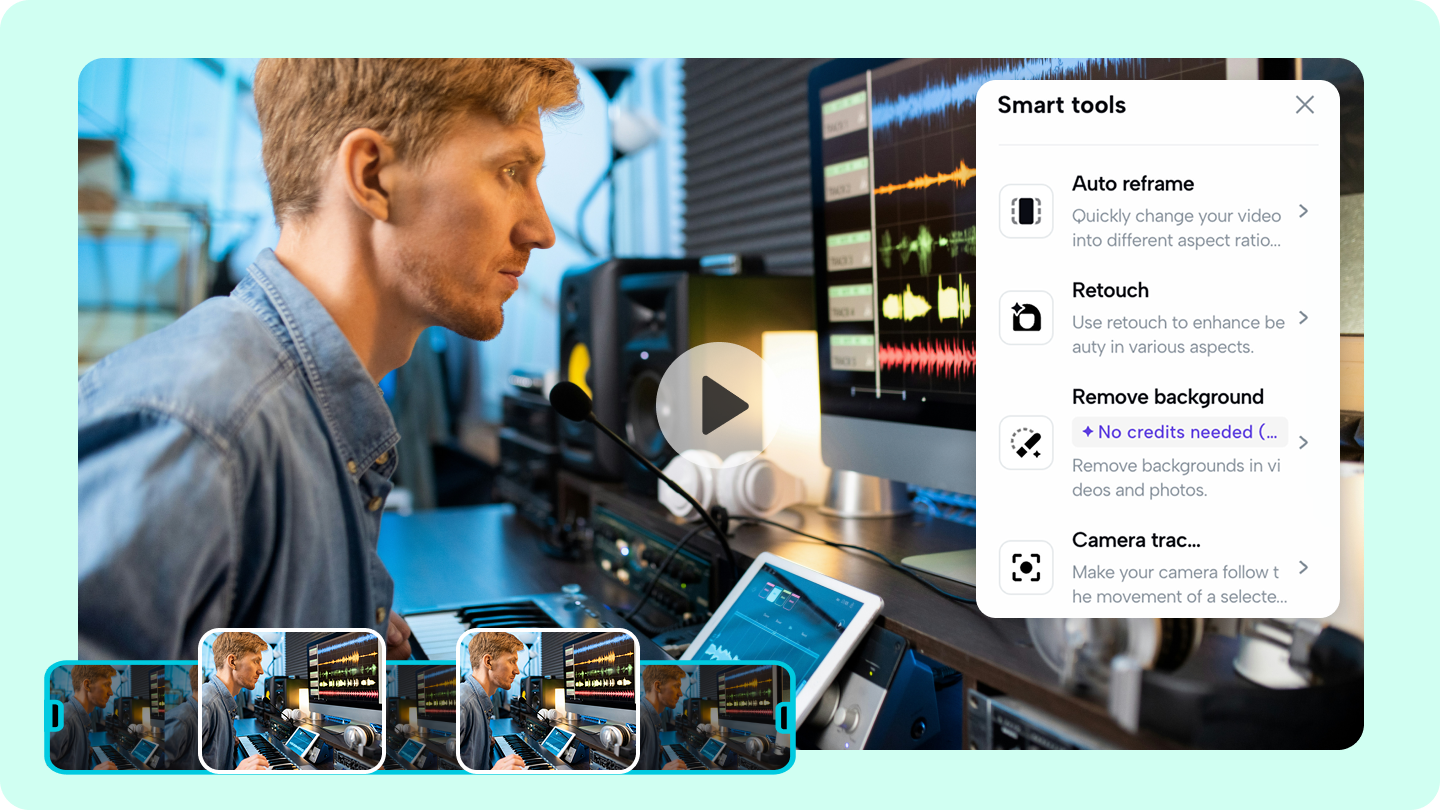1440x810 pixels.
Task: Open Camera tracking via its chevron
Action: (x=1303, y=568)
